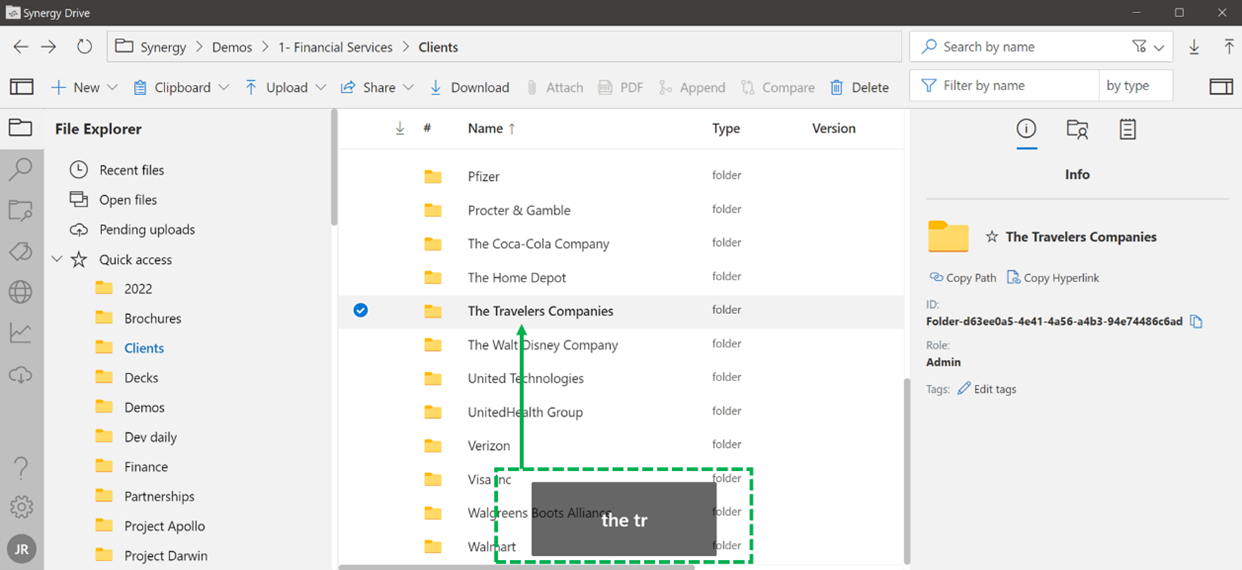
Task: Open Recent files
Action: tap(117, 170)
